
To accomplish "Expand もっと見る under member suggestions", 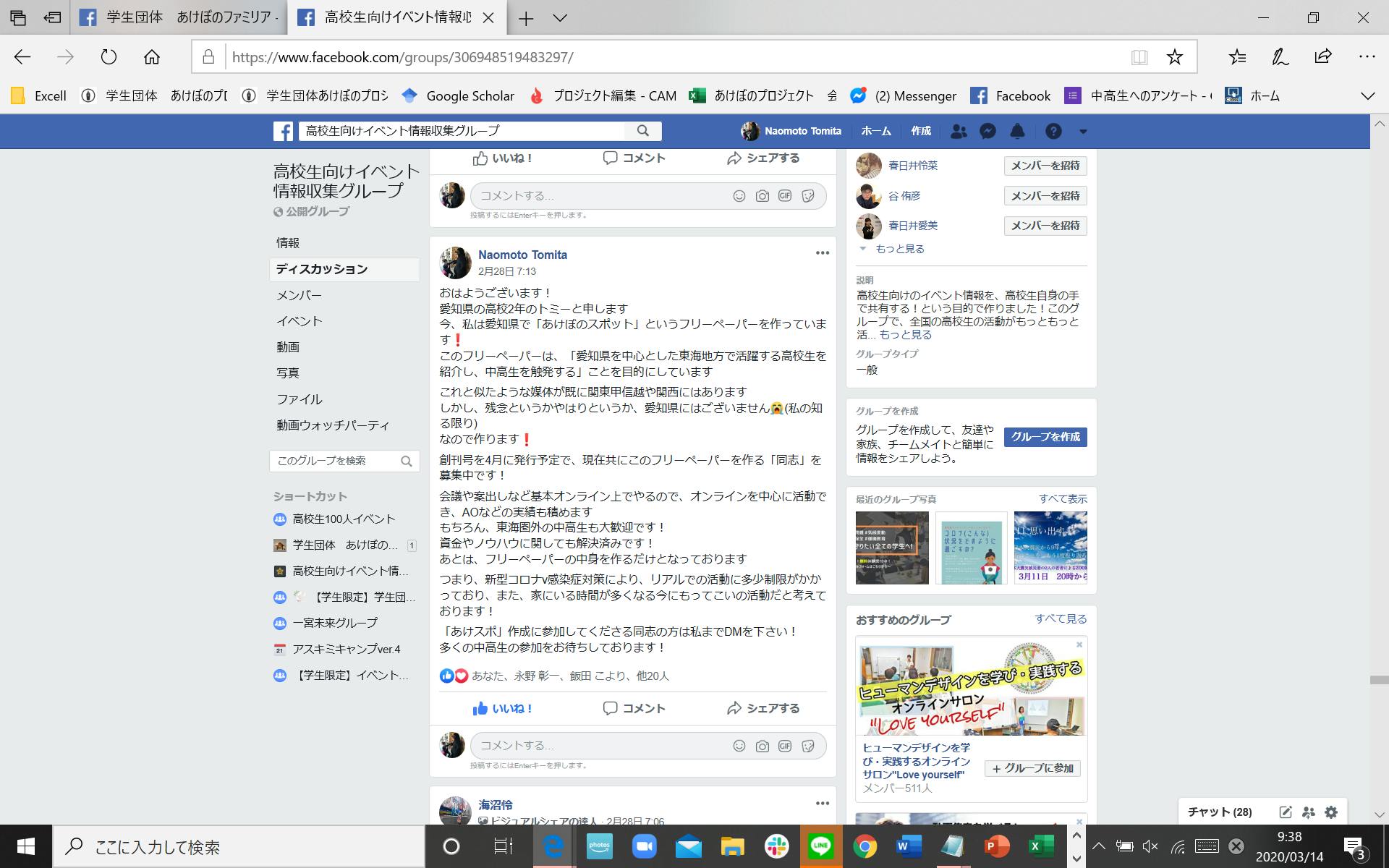I will pyautogui.click(x=899, y=249).
